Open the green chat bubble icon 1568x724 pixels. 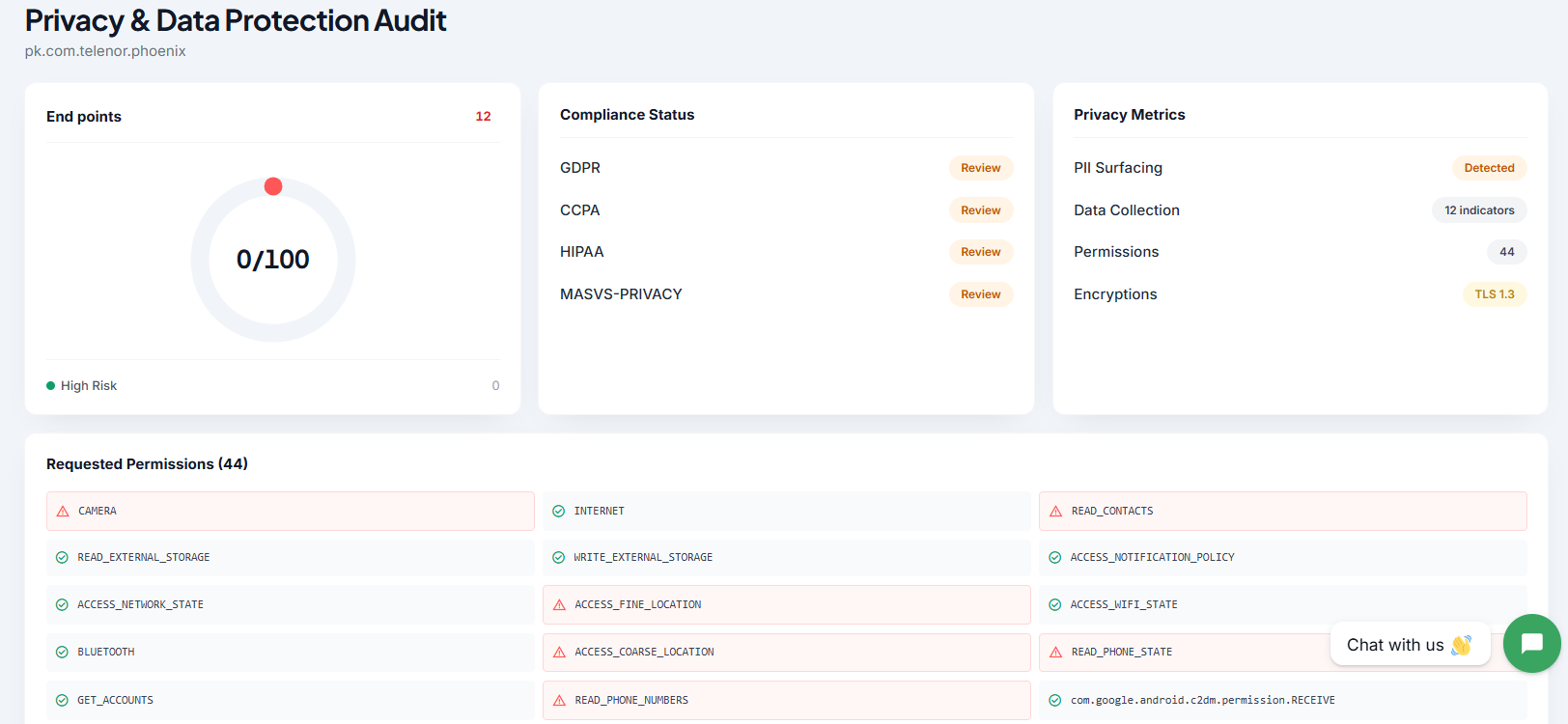(x=1532, y=643)
